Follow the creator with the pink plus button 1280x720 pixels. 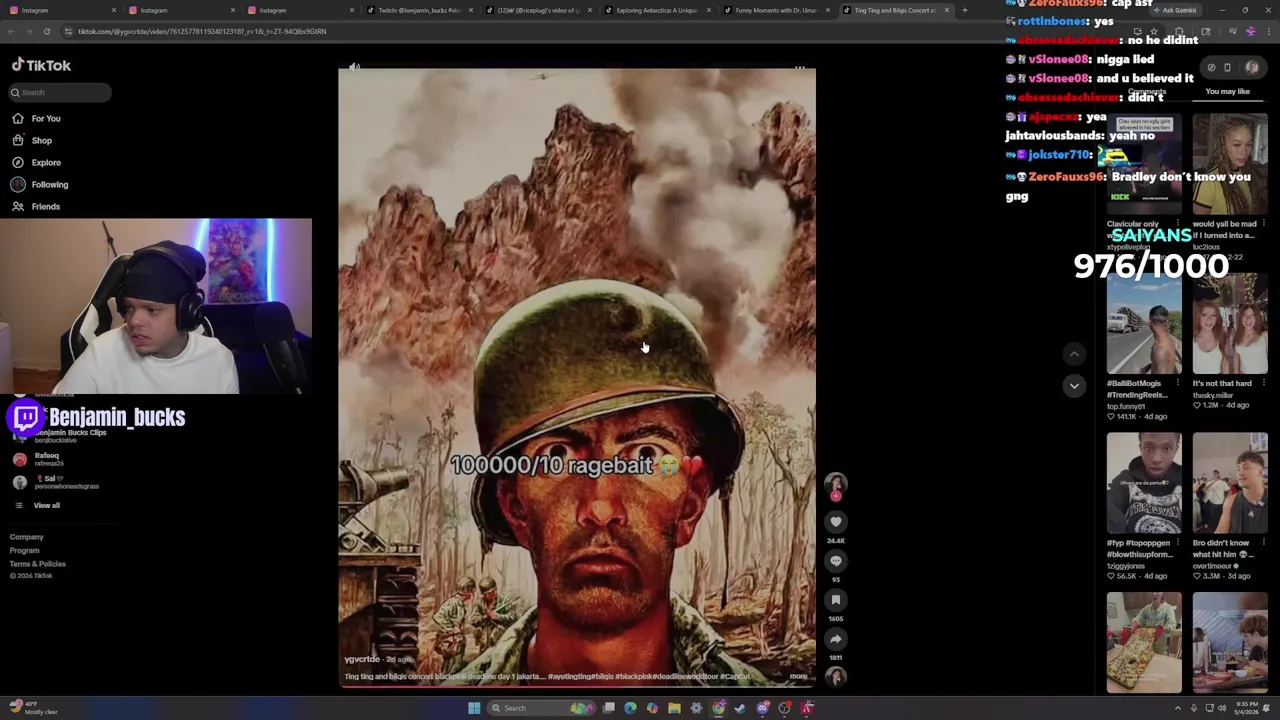coord(836,496)
